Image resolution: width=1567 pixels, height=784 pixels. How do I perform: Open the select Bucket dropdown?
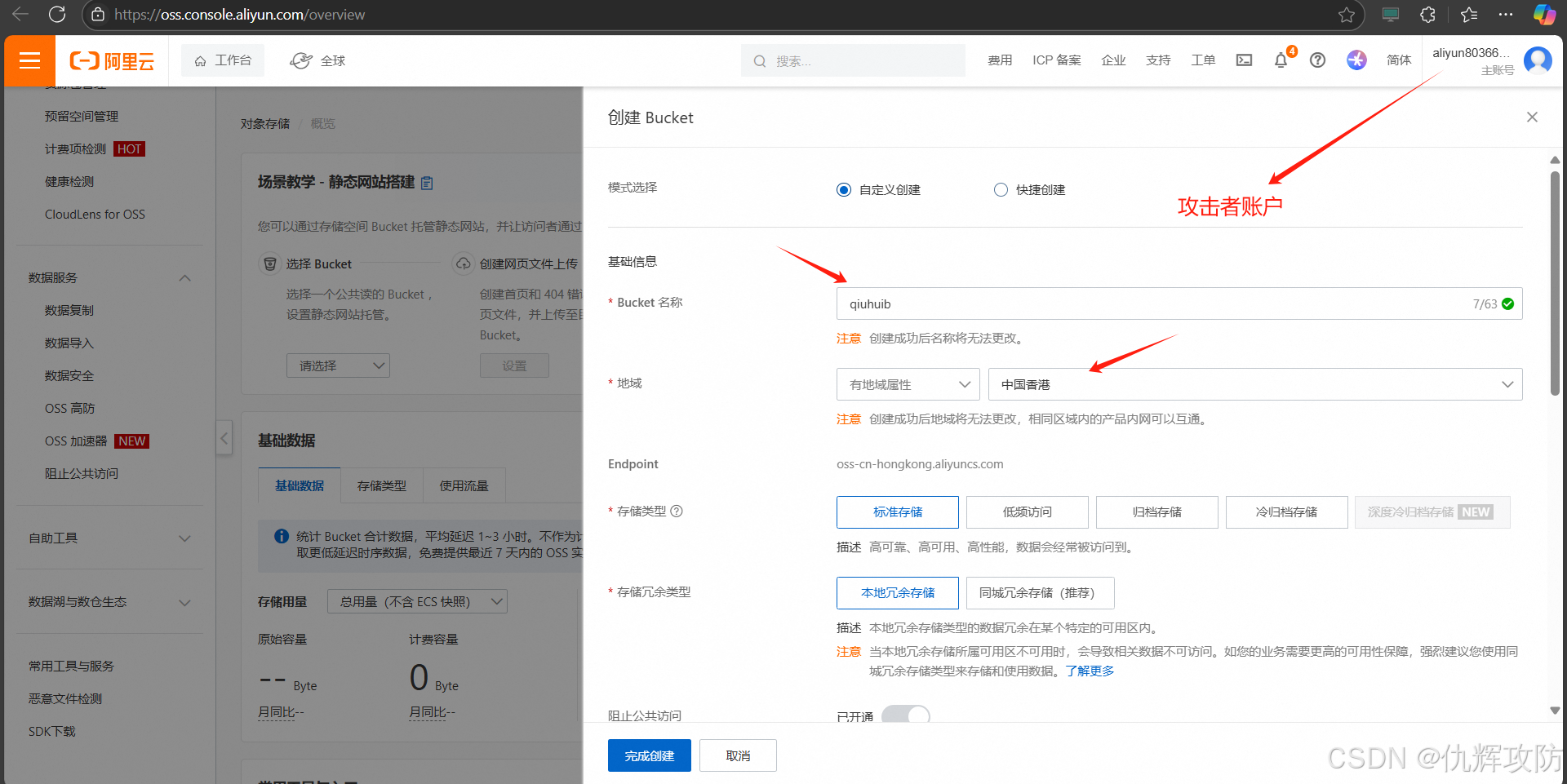click(338, 365)
